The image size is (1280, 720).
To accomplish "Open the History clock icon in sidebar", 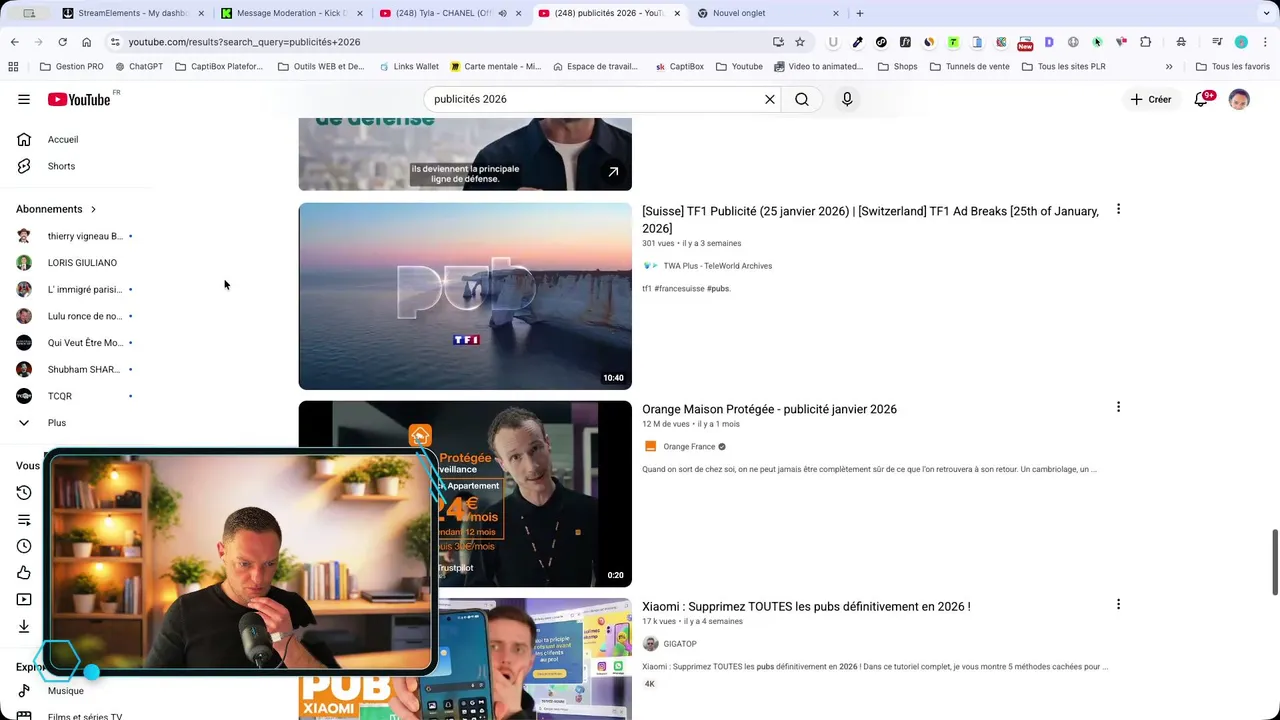I will (x=24, y=492).
